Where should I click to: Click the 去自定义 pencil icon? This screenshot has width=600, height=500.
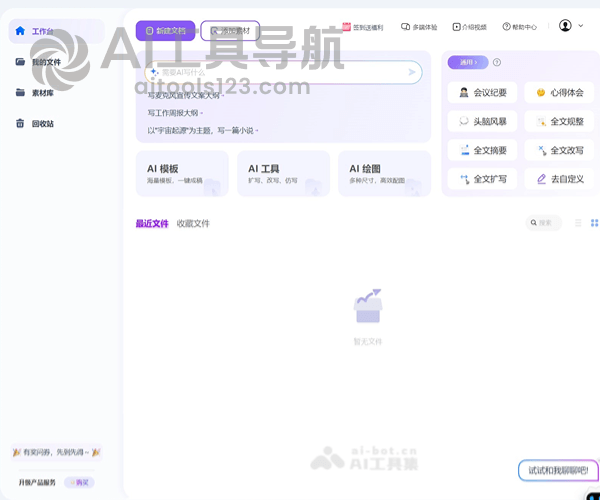click(x=541, y=179)
